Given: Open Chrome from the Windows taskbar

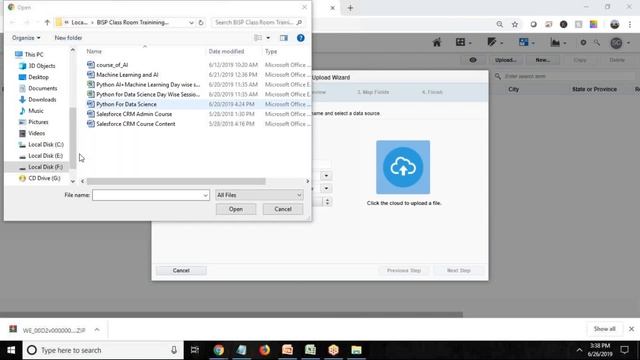Looking at the screenshot, I should point(219,350).
